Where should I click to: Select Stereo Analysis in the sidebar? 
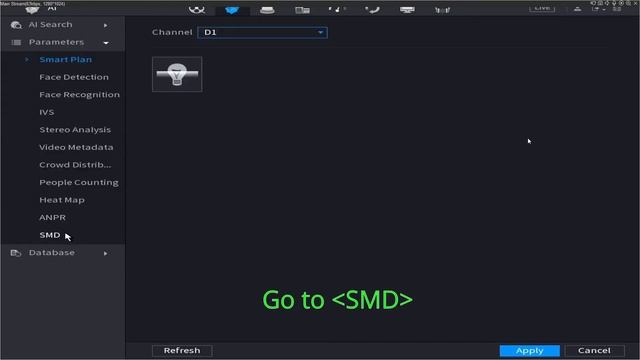75,130
